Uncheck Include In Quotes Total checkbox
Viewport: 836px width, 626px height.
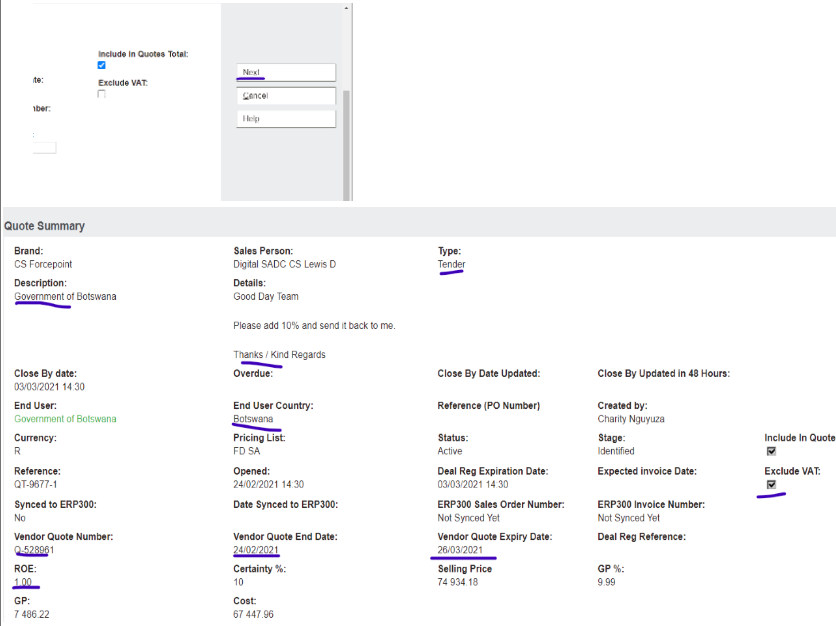coord(102,66)
